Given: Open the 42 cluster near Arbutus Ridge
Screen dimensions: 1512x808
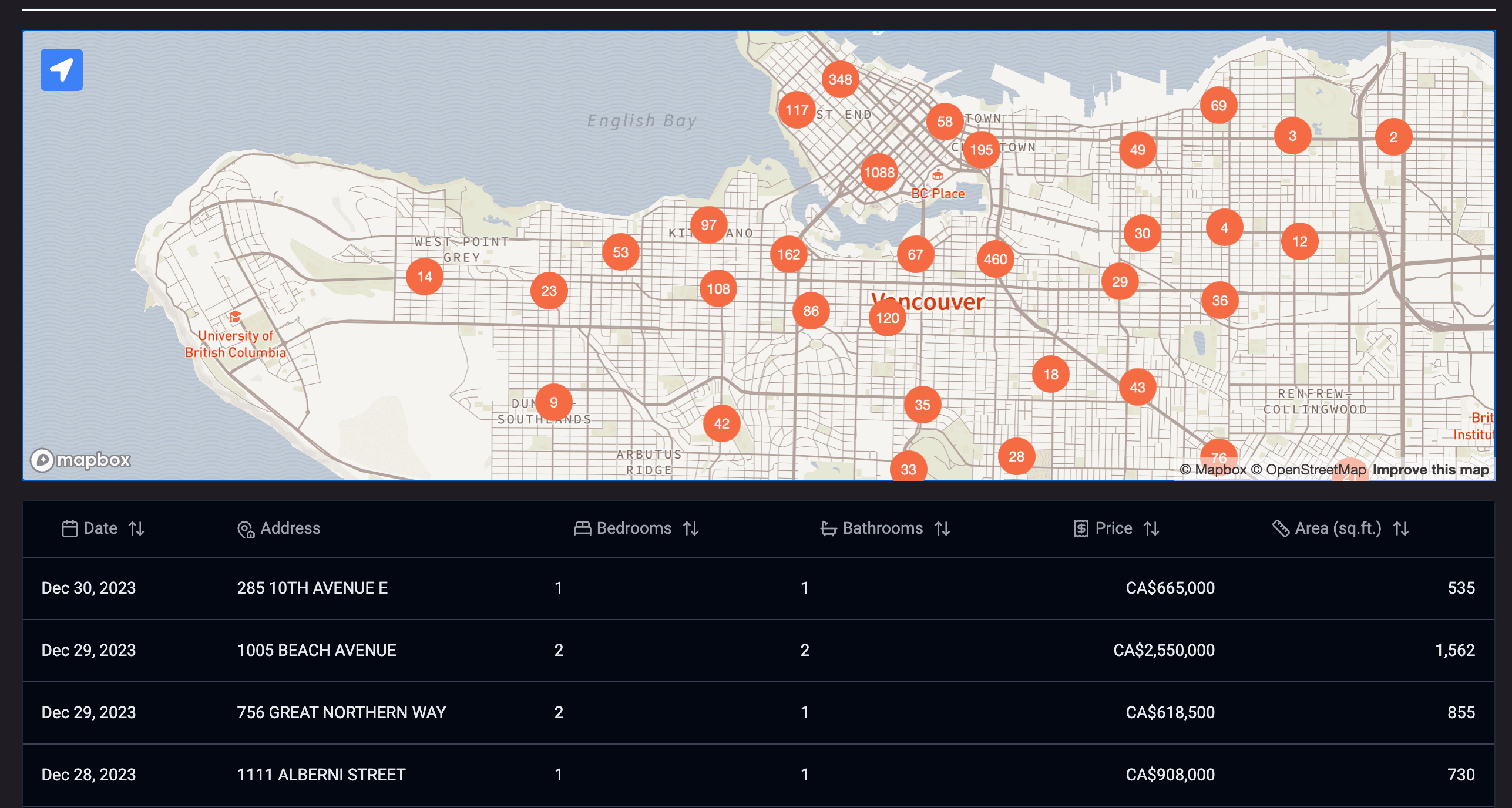Looking at the screenshot, I should coord(722,423).
